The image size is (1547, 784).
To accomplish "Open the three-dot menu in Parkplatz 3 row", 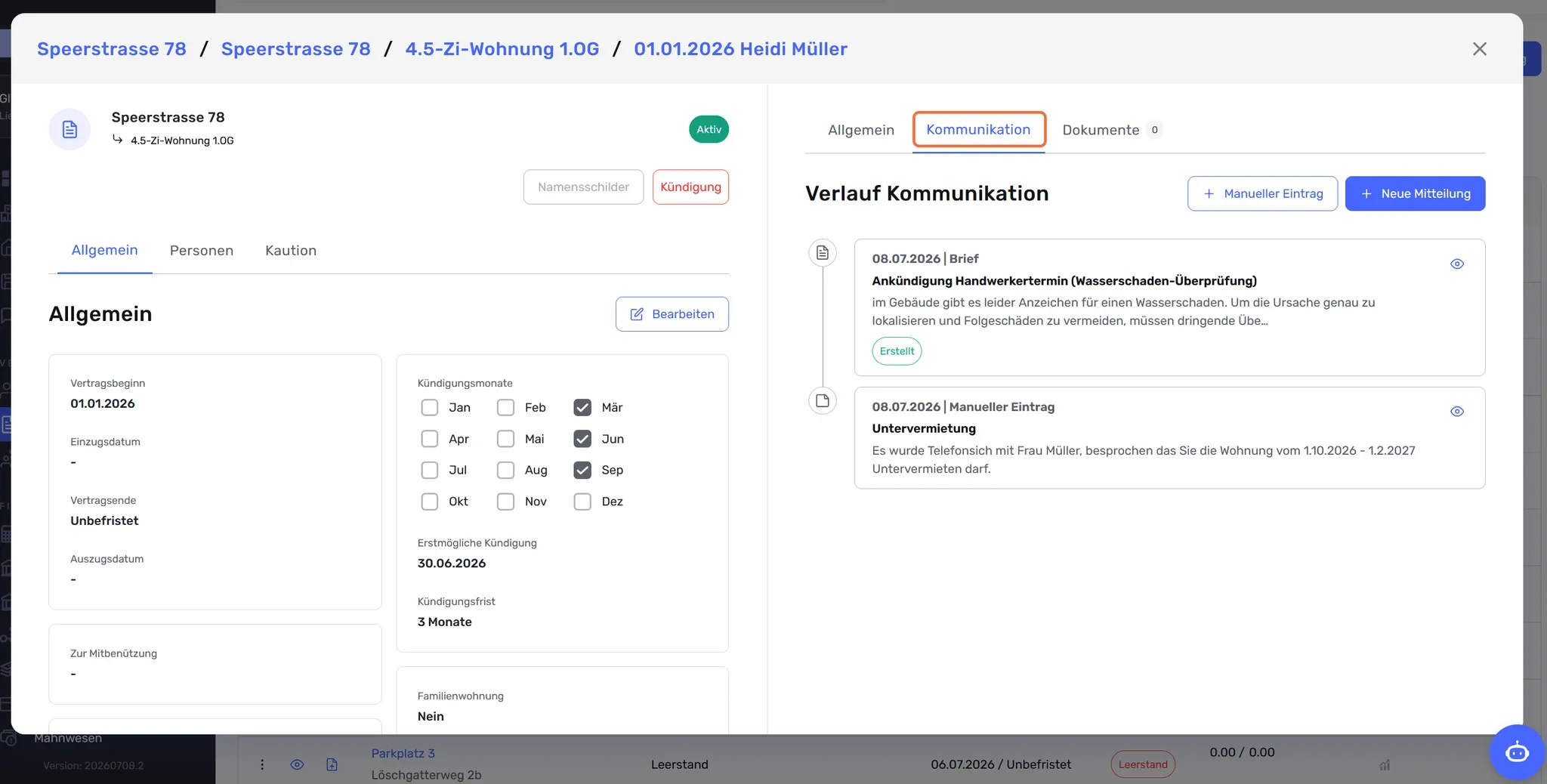I will (262, 764).
